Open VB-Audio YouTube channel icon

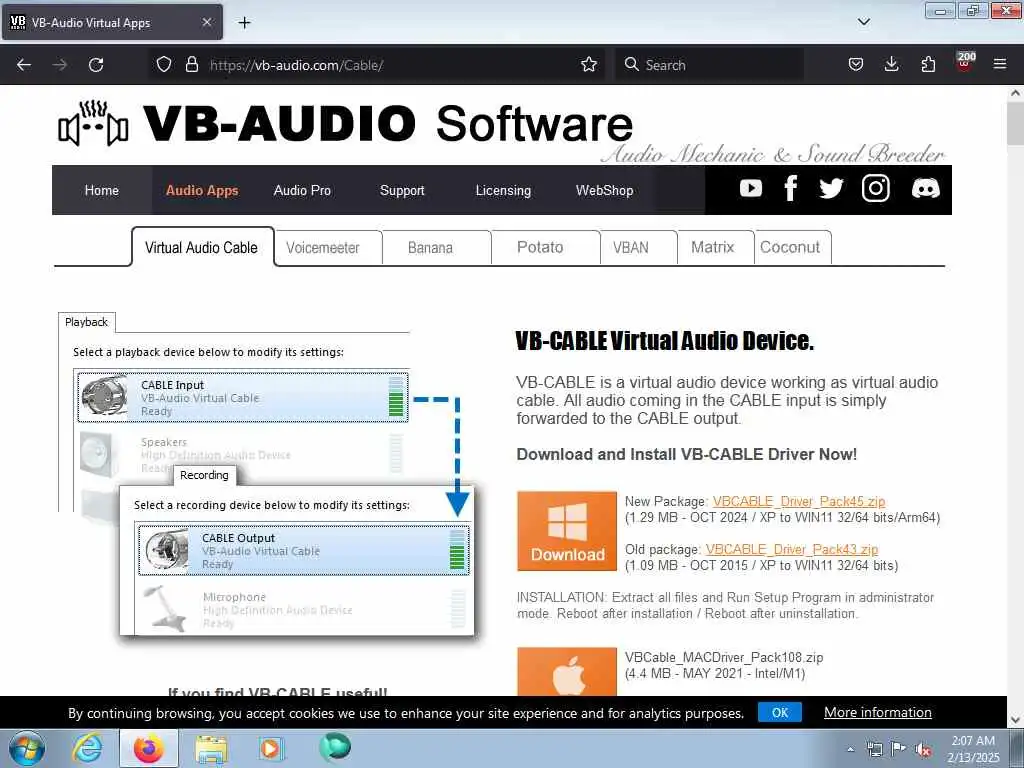tap(750, 189)
